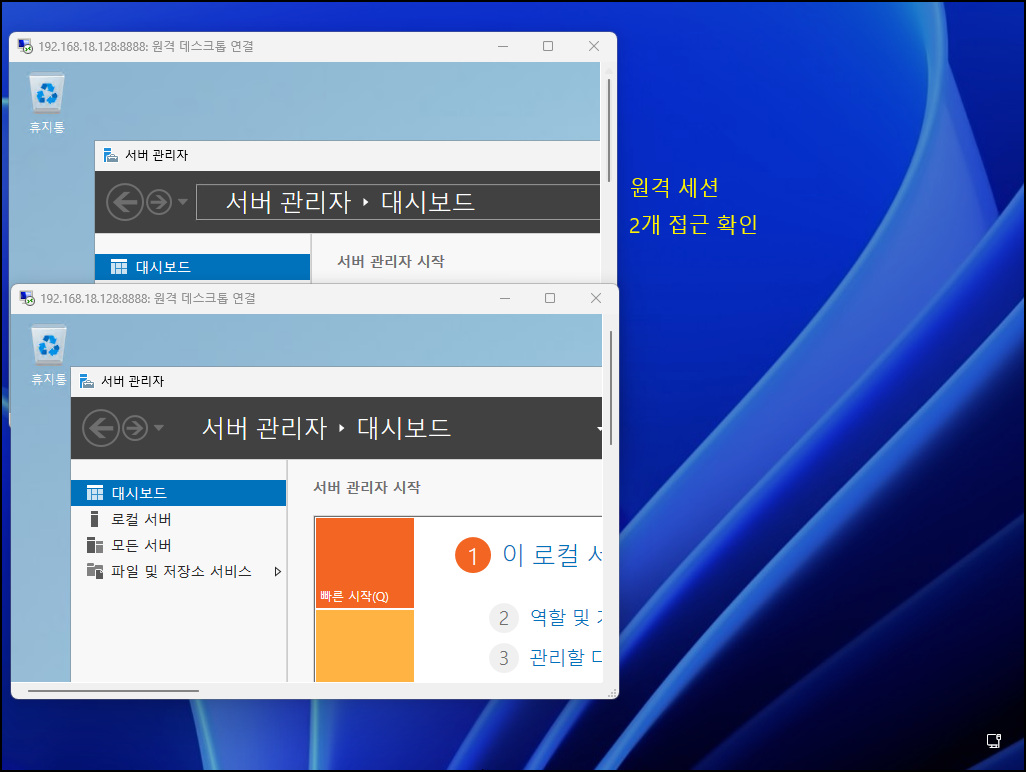Open navigation history dropdown in back window Server Manager
The image size is (1026, 772).
tap(183, 202)
